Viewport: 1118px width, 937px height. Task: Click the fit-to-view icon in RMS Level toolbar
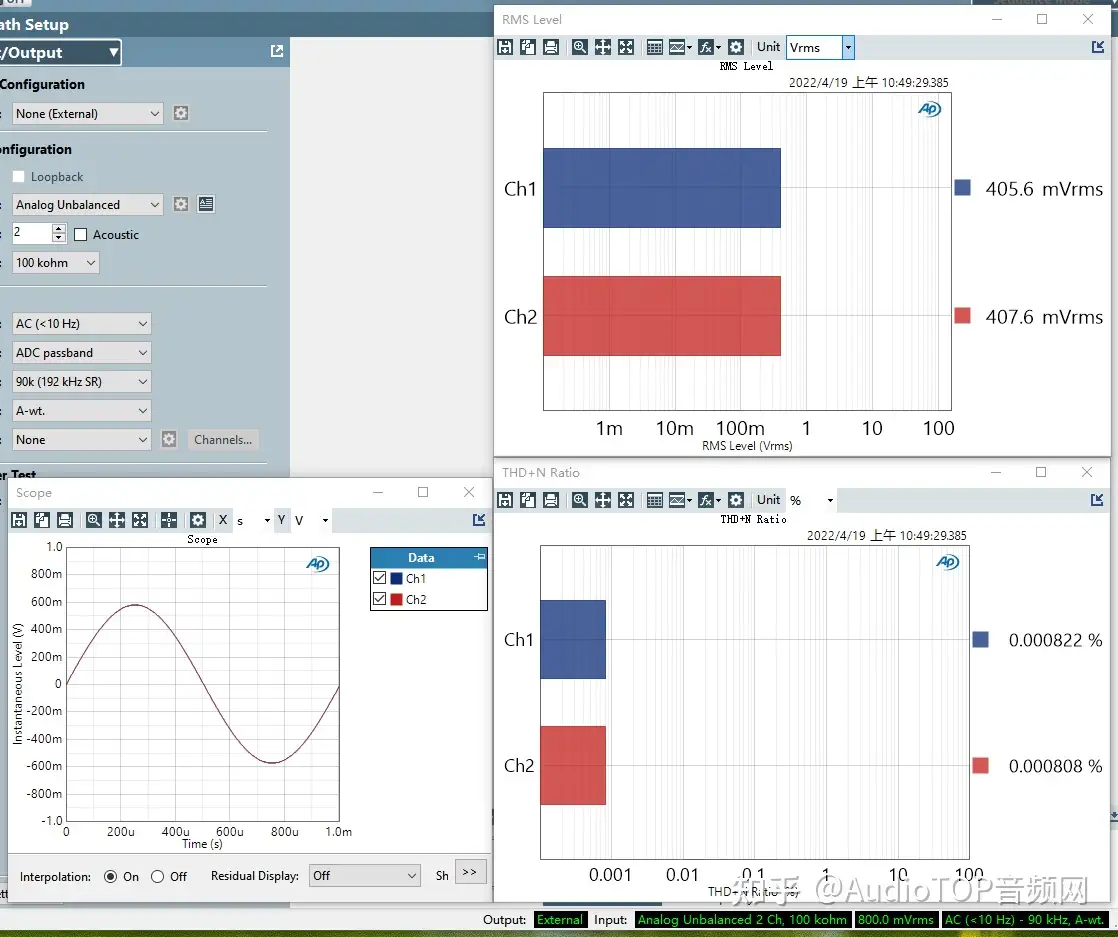click(x=626, y=47)
